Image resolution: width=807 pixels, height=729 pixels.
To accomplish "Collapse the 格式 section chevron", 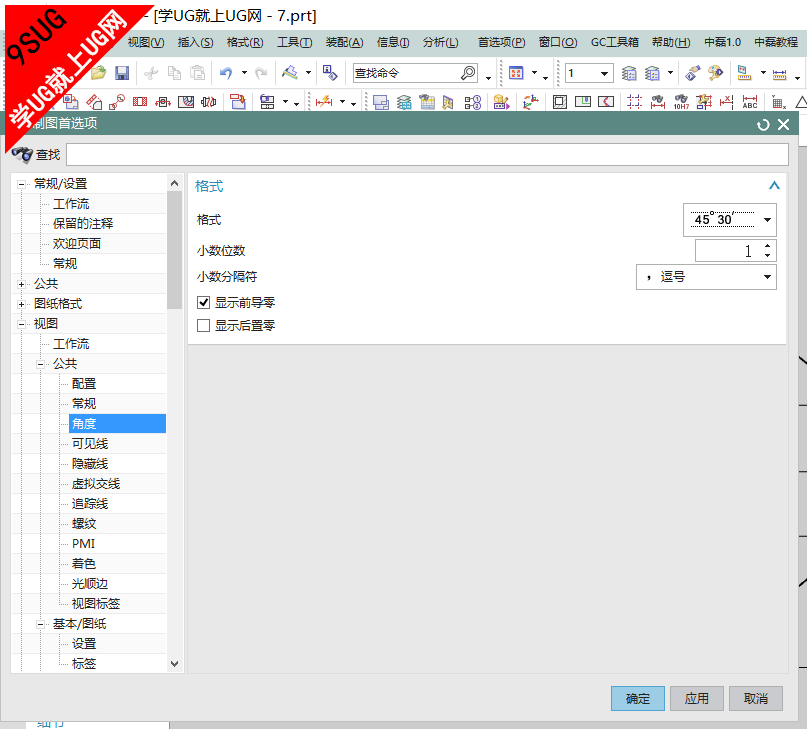I will pyautogui.click(x=774, y=186).
